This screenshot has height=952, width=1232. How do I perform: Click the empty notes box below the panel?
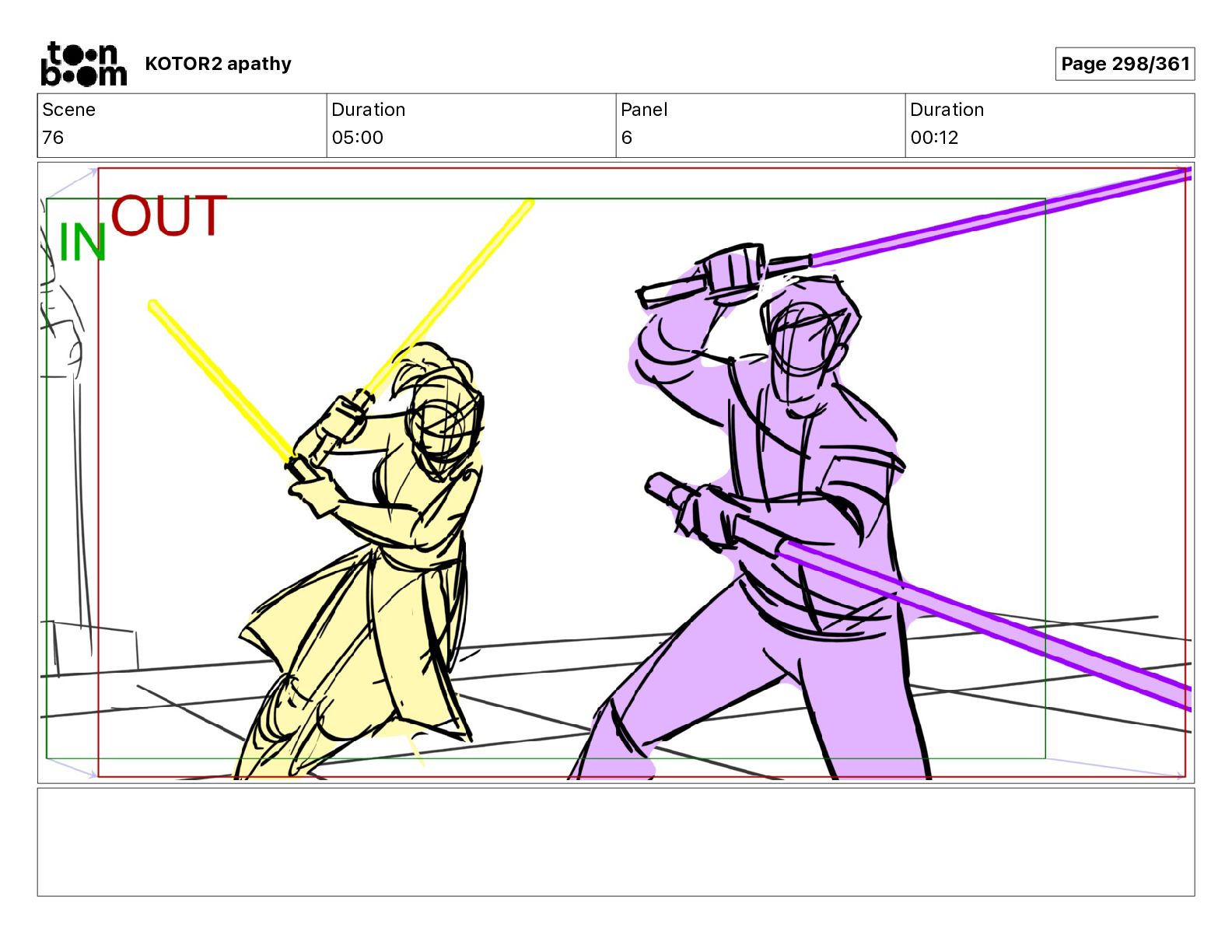[616, 842]
